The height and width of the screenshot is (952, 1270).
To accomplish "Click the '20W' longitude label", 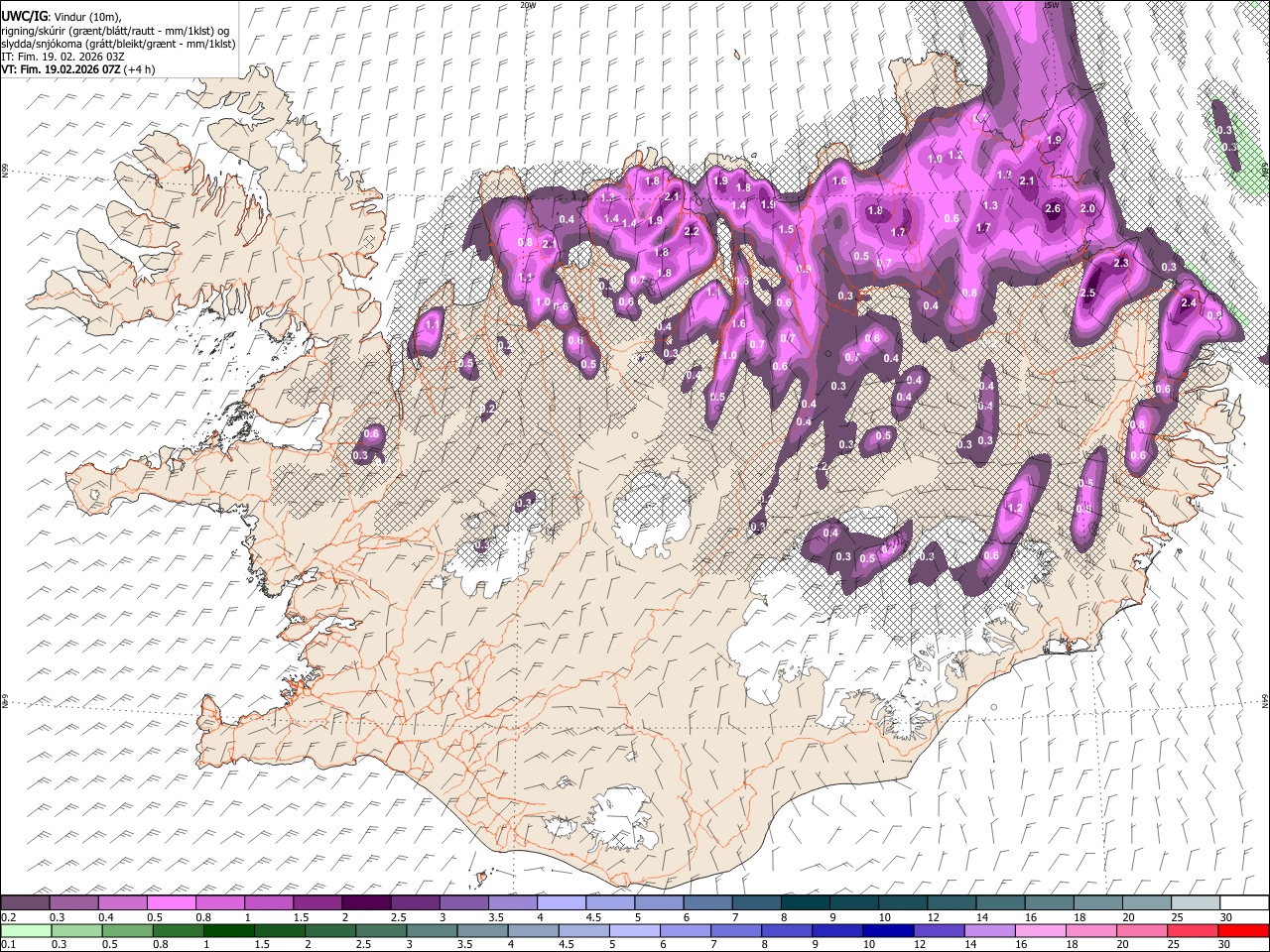I will click(528, 5).
